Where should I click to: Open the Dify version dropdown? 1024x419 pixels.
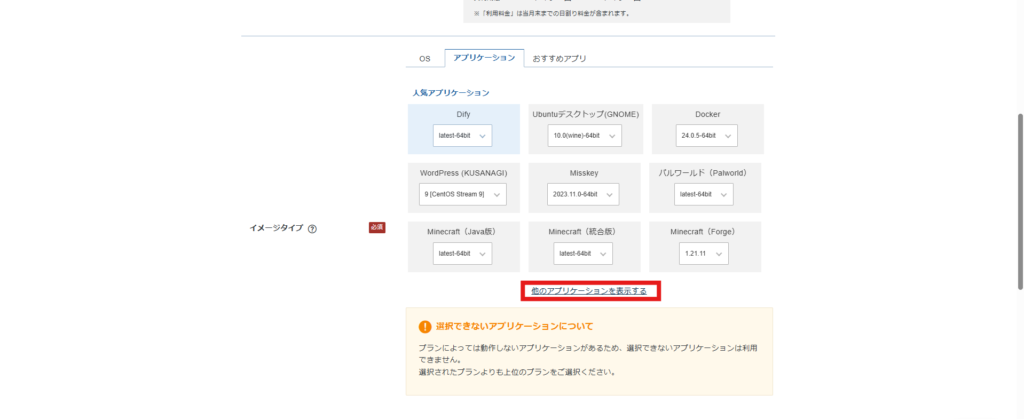point(464,135)
